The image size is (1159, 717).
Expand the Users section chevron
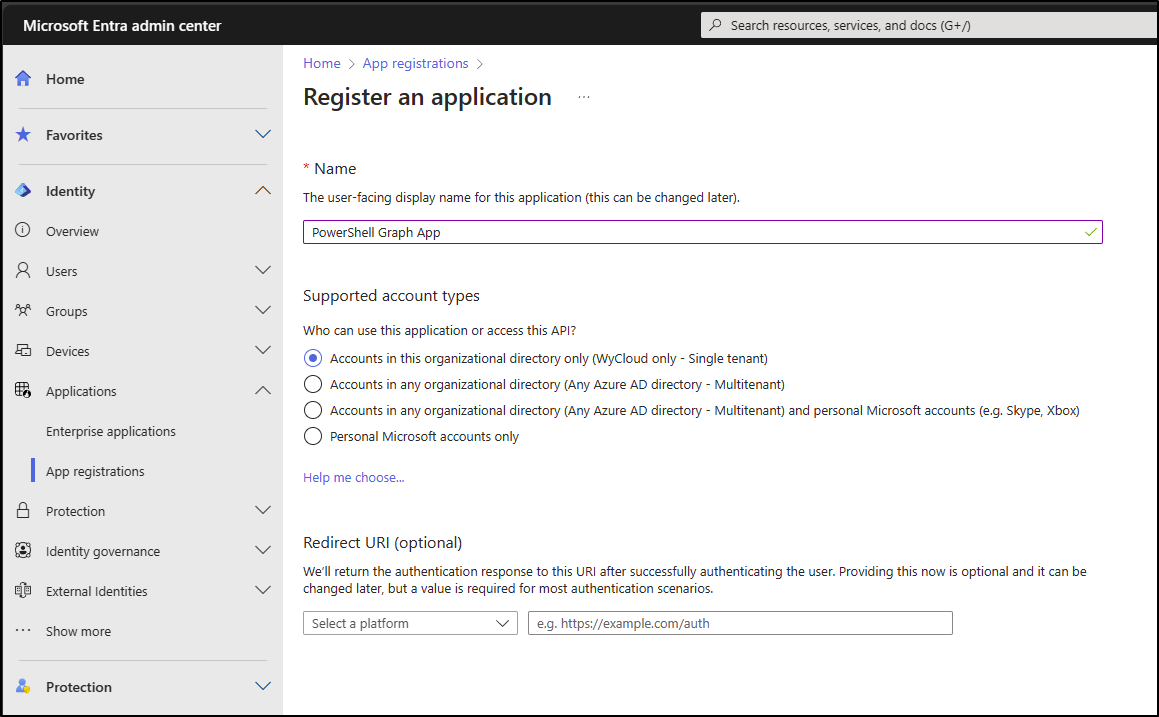[263, 271]
